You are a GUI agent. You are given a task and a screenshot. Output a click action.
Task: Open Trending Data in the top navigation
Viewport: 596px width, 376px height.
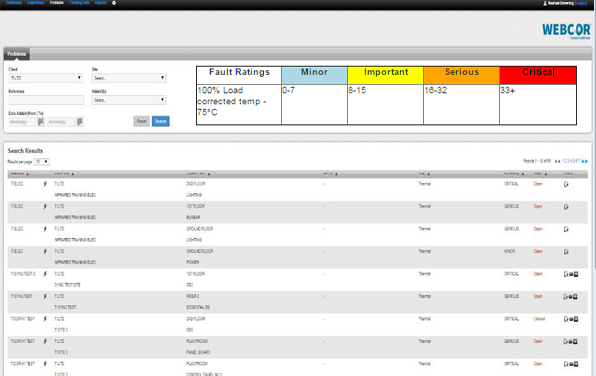tap(79, 3)
